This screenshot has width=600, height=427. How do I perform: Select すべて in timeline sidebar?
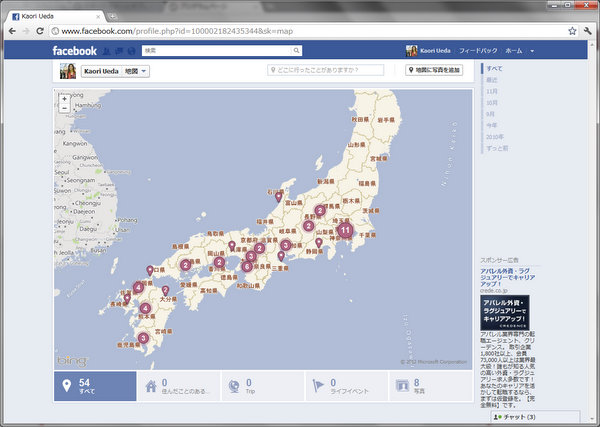click(494, 68)
